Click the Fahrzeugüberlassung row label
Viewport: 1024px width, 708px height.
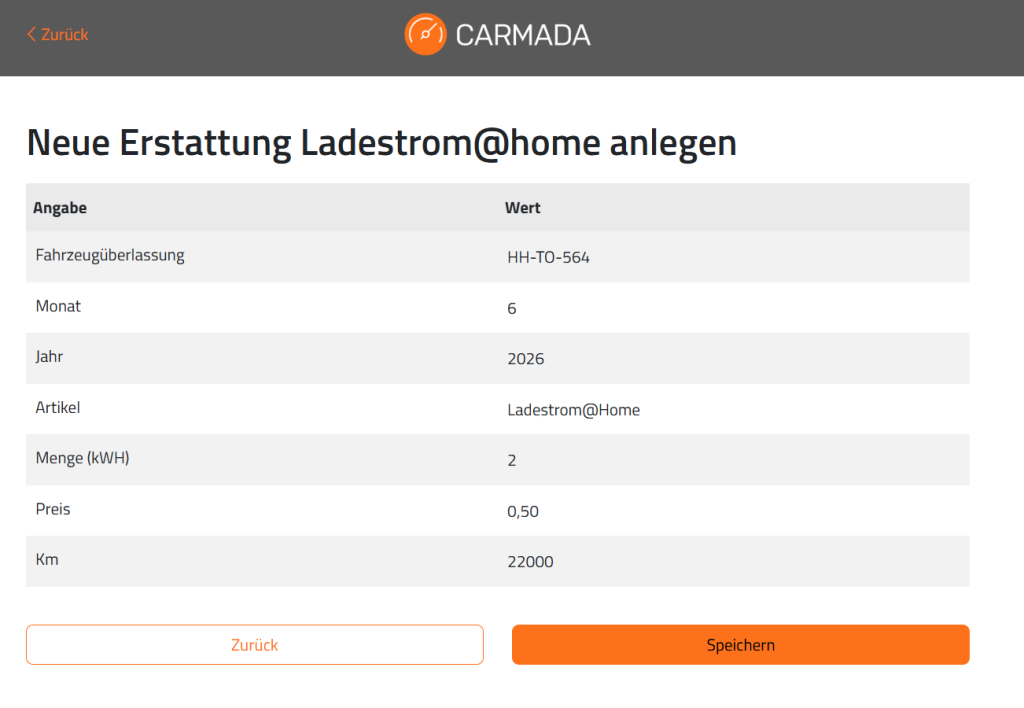point(110,255)
